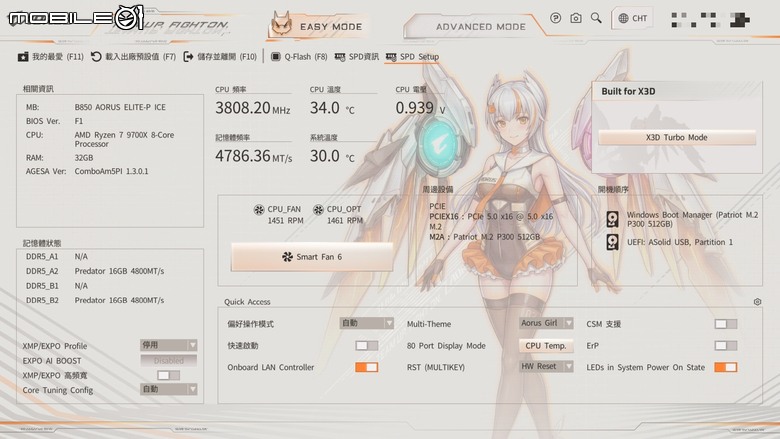This screenshot has height=439, width=780.
Task: Click the save and exit arrow icon
Action: coord(188,57)
